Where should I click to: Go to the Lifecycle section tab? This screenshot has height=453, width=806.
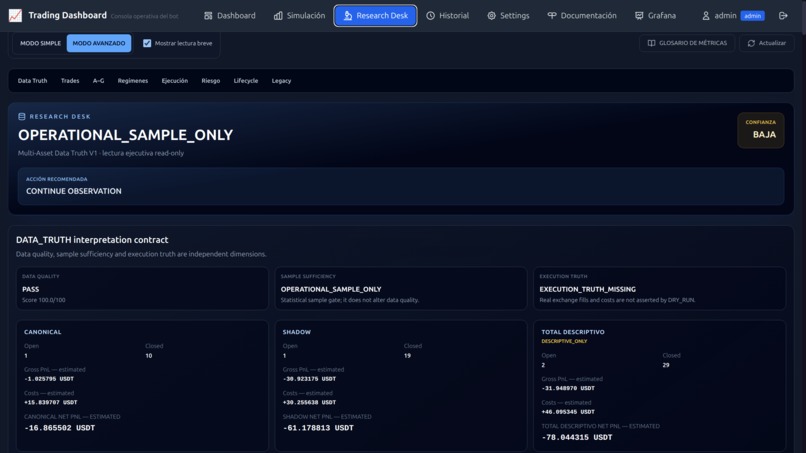[x=246, y=81]
